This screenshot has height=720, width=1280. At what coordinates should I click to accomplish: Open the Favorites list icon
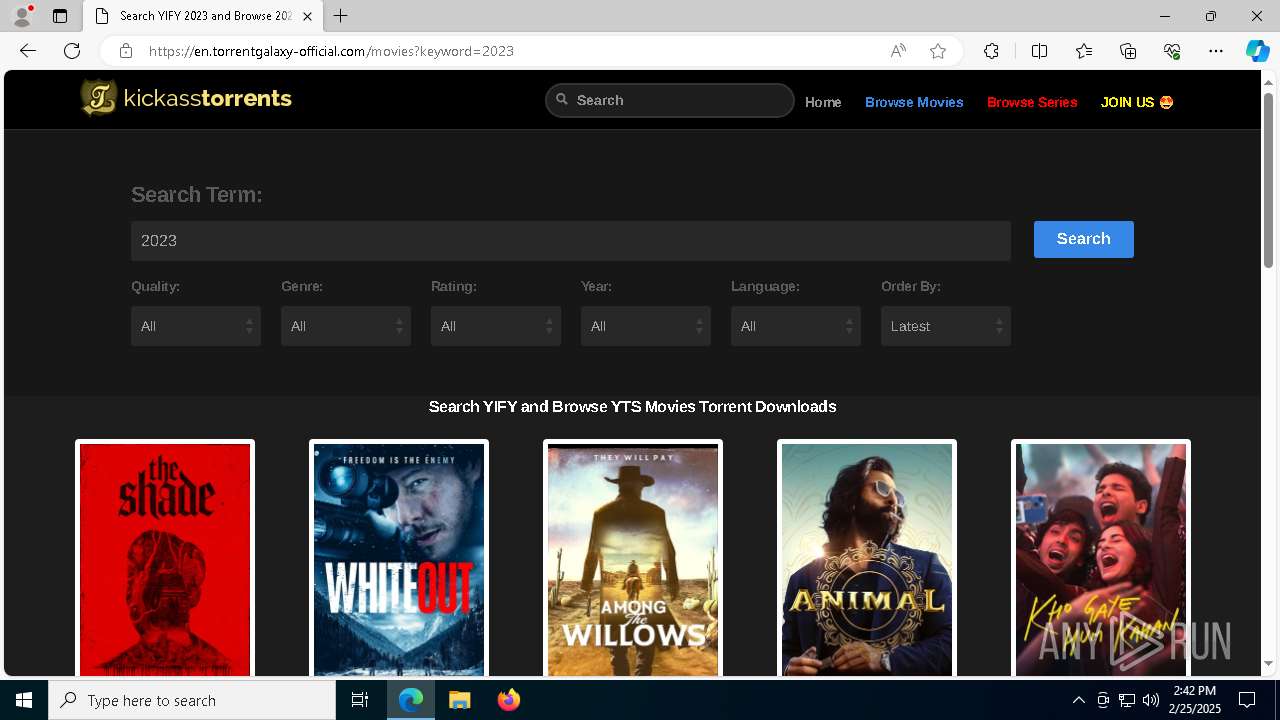click(x=1084, y=51)
